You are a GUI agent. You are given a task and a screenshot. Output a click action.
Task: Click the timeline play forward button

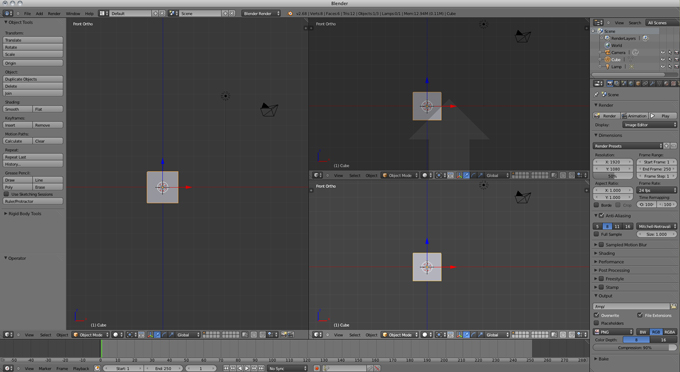(x=247, y=368)
